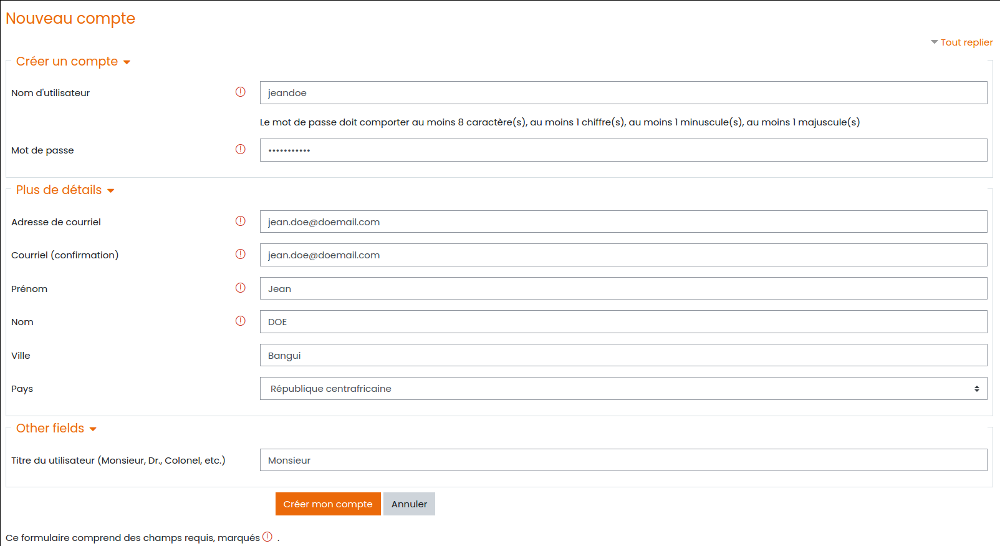
Task: Click required icon beside Mot de passe
Action: point(240,150)
